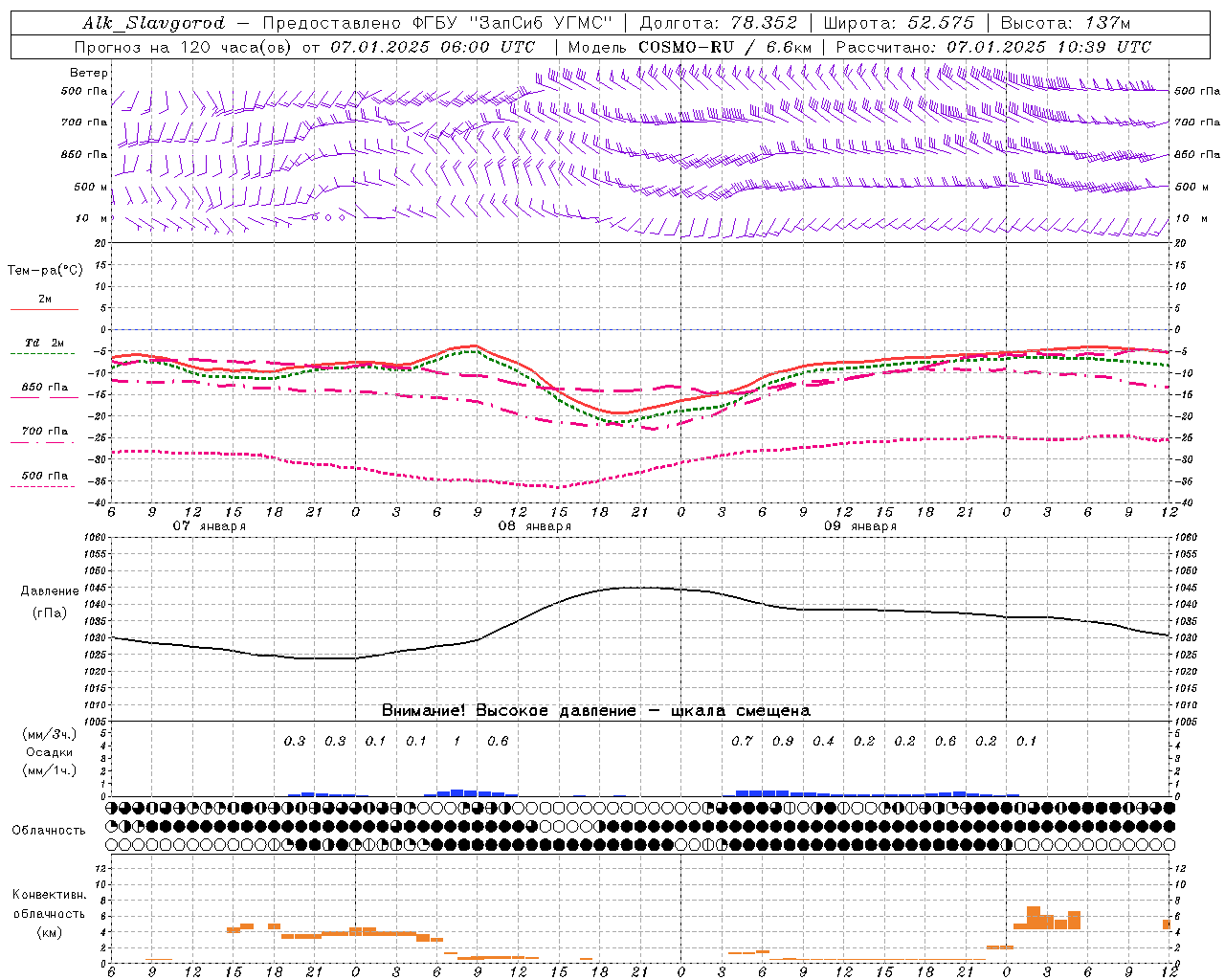Click the 'Давление' pressure panel label
The image size is (1225, 980).
(x=48, y=590)
